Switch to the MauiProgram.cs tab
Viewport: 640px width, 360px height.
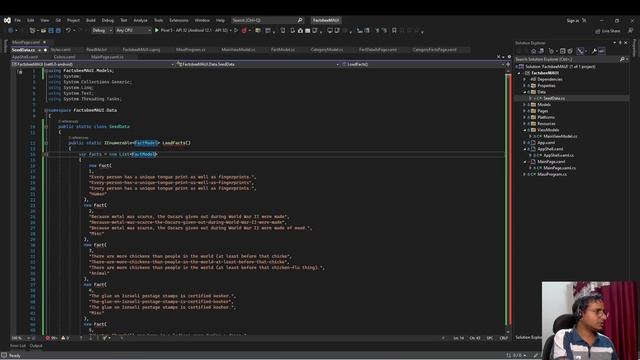click(191, 50)
